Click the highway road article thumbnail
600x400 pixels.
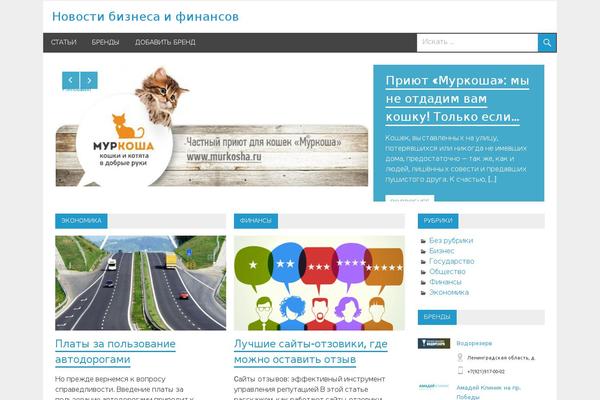tap(140, 283)
